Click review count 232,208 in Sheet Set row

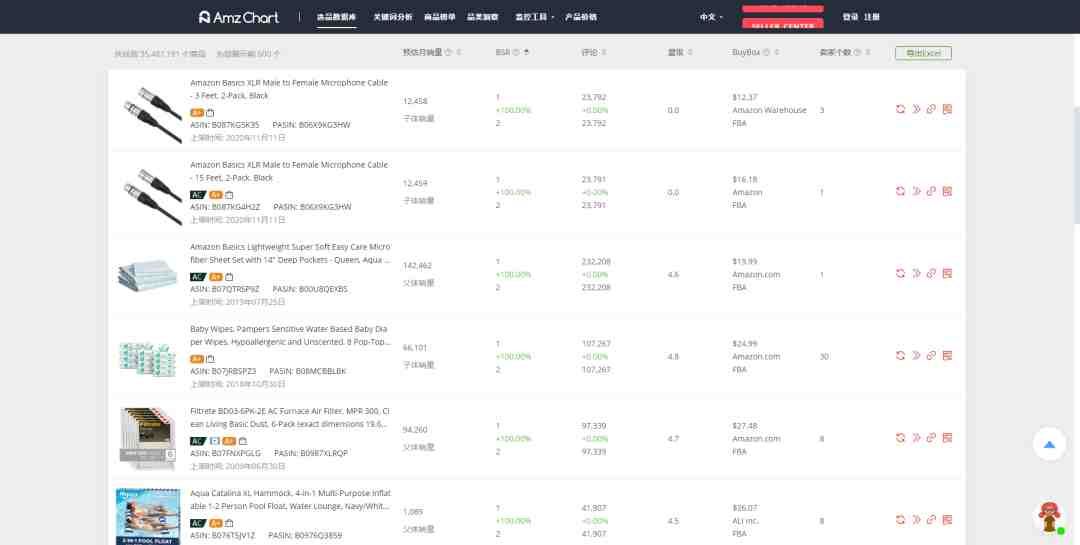(596, 262)
